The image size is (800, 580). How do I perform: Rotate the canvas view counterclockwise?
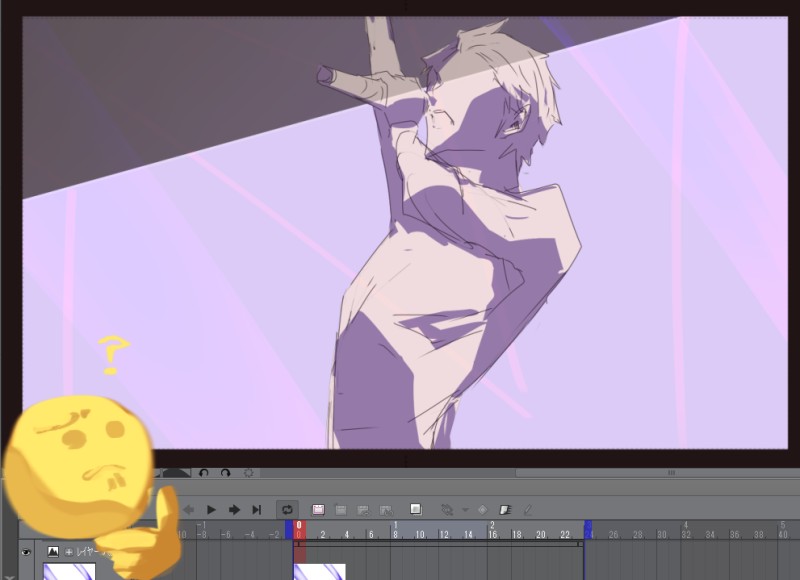(204, 473)
